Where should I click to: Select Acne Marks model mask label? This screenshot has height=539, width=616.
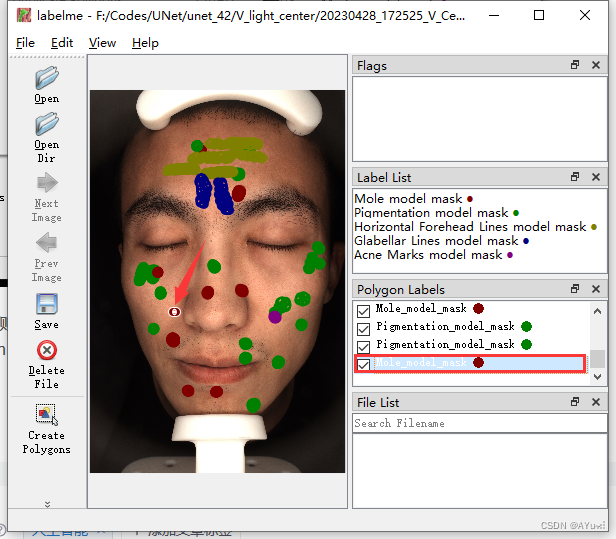[x=433, y=255]
